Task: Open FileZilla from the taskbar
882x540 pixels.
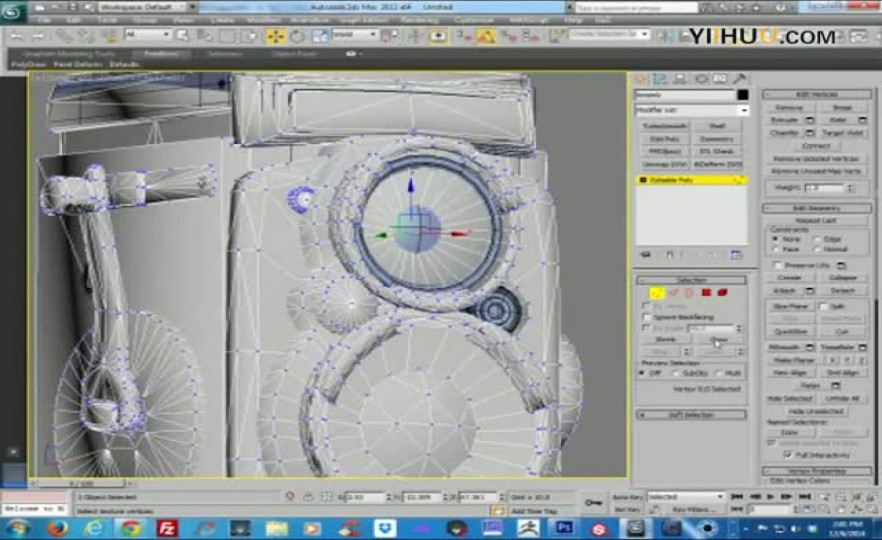Action: (167, 529)
